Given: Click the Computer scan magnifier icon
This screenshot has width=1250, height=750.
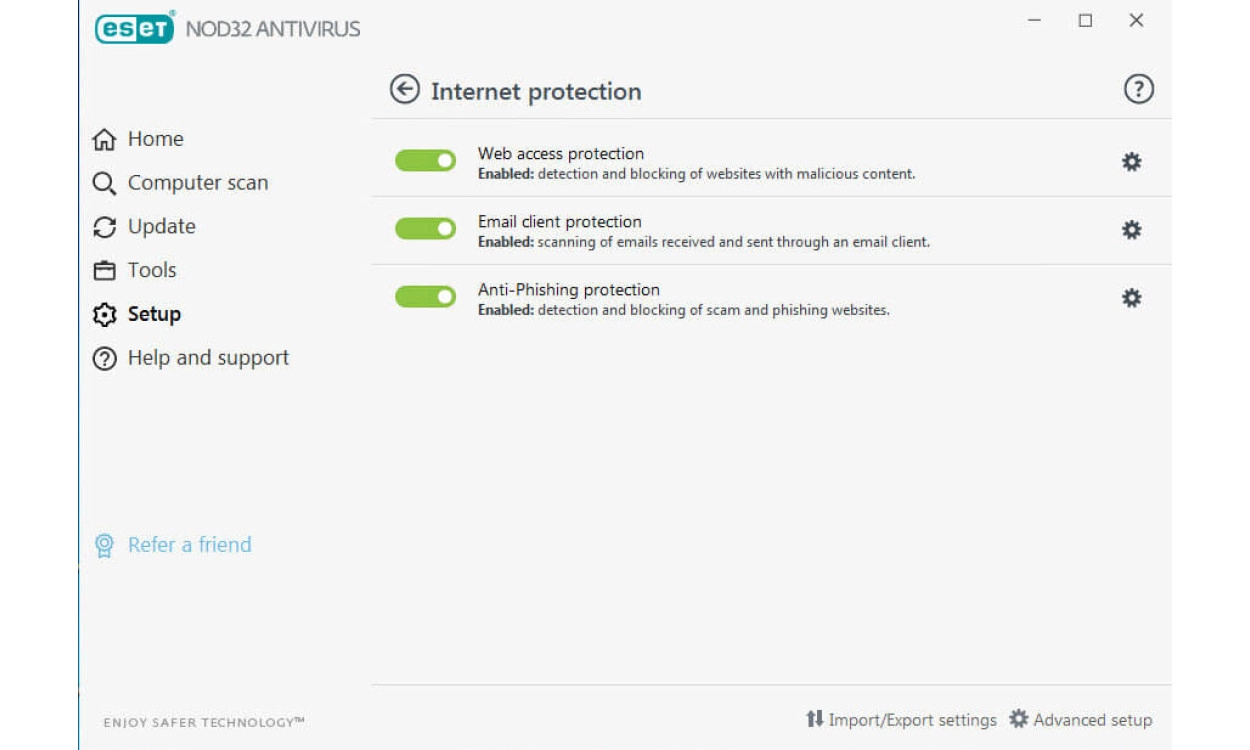Looking at the screenshot, I should [104, 184].
